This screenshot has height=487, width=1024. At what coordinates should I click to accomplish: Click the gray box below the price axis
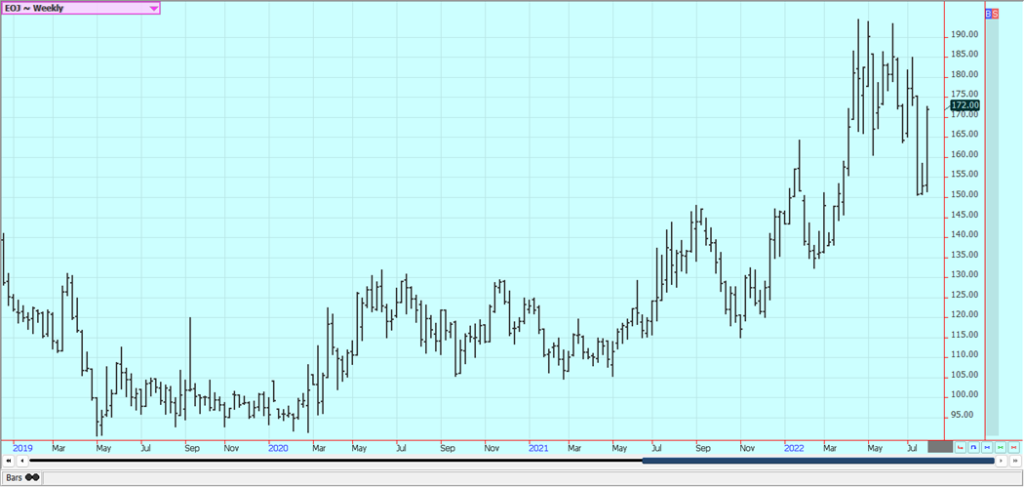pyautogui.click(x=940, y=447)
